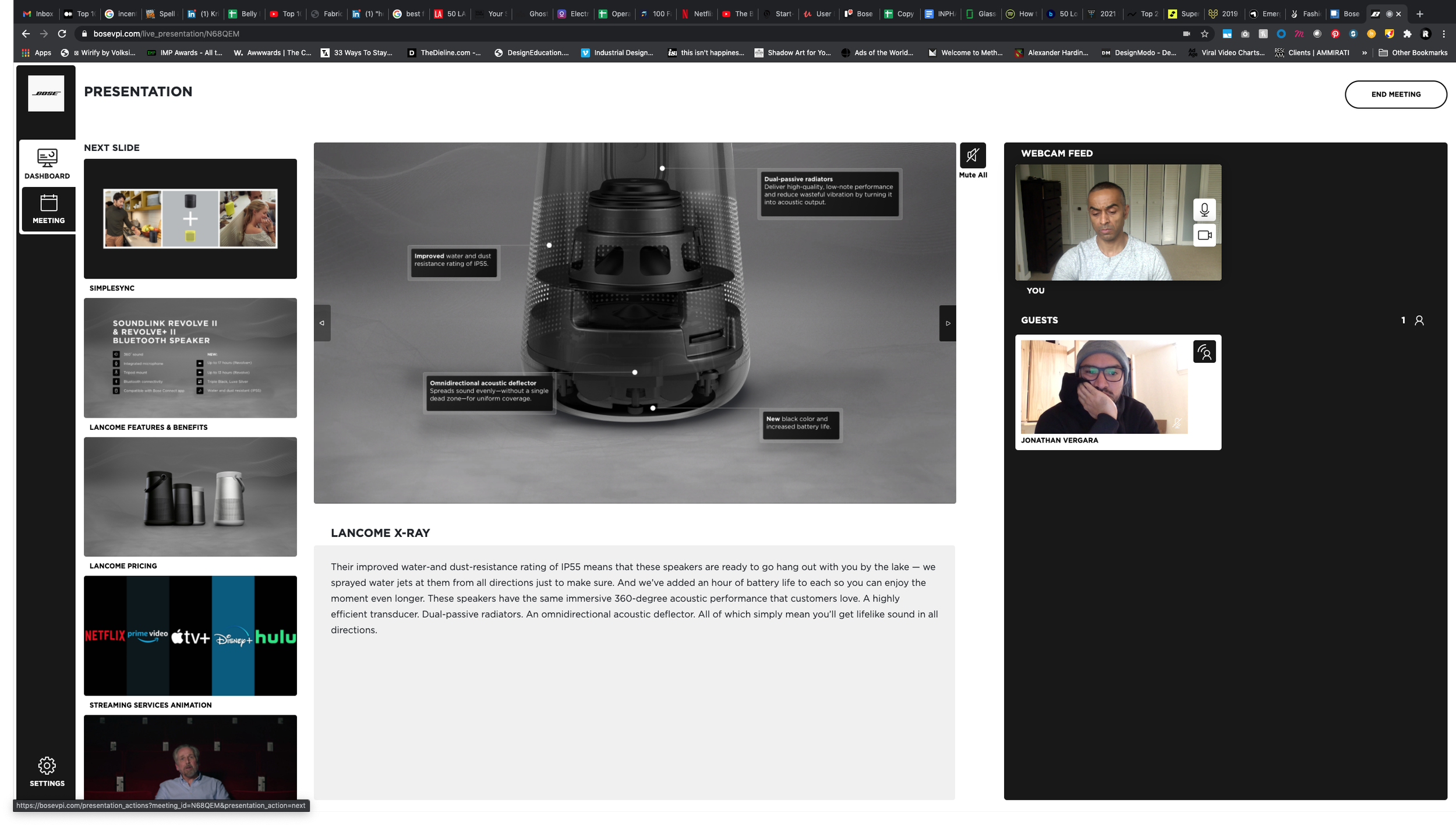Screen dimensions: 1456x827
Task: Select Lancome Features & Benefits thumbnail
Action: coord(190,358)
